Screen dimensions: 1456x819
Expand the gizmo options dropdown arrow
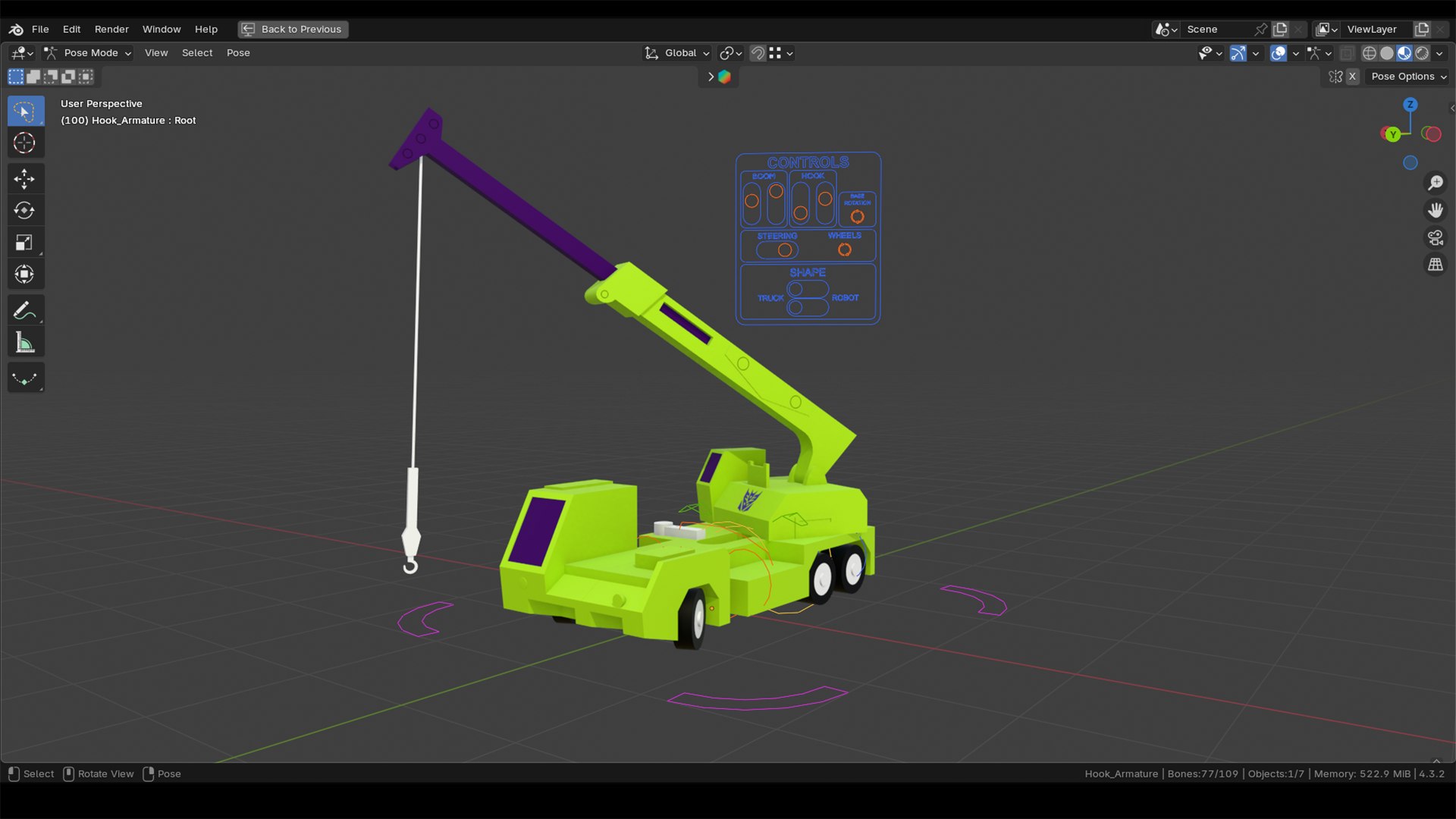[1256, 53]
